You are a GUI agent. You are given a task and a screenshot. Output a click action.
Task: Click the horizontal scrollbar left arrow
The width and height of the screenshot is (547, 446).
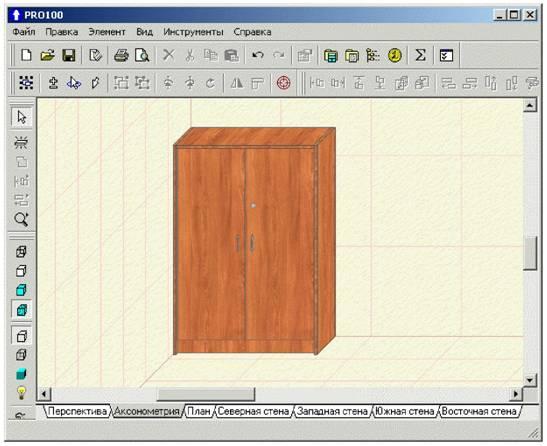point(44,394)
